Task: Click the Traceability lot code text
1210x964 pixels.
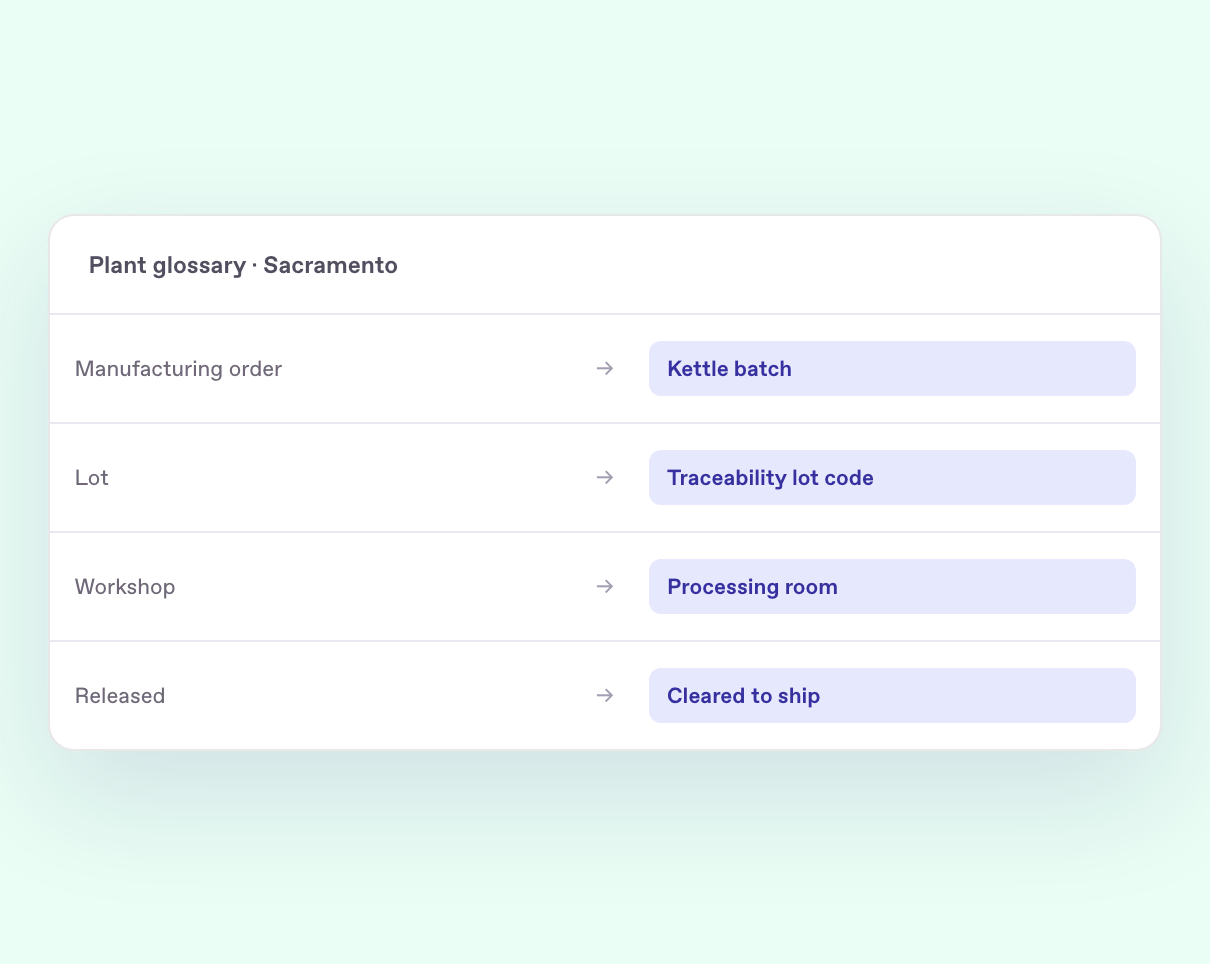Action: coord(770,478)
